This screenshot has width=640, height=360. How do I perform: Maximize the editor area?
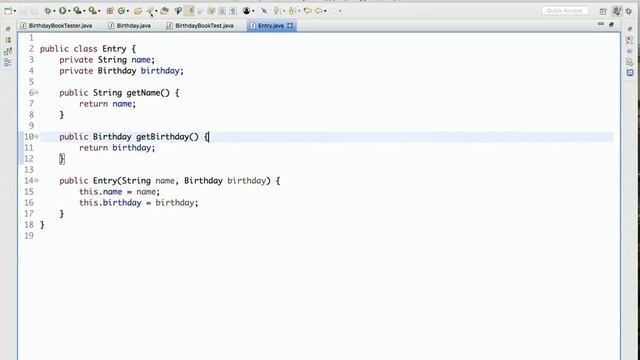611,24
